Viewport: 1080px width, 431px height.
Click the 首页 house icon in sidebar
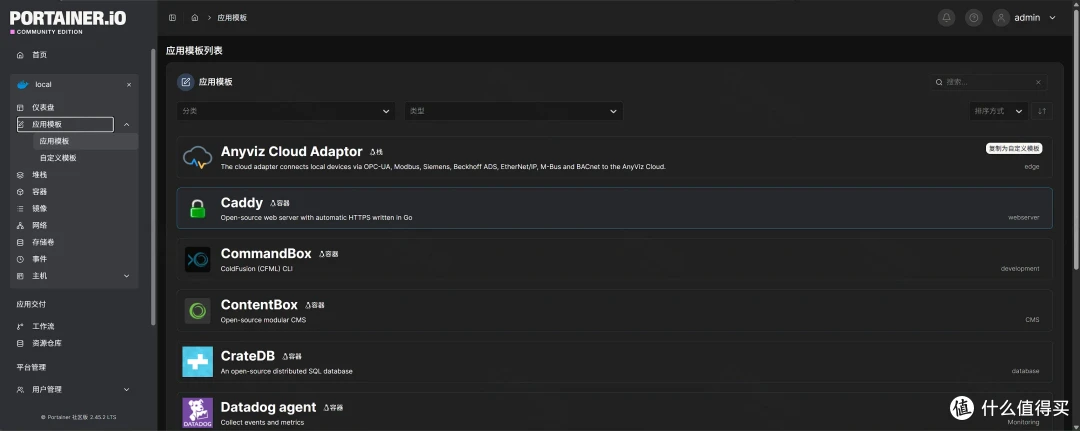tap(20, 54)
